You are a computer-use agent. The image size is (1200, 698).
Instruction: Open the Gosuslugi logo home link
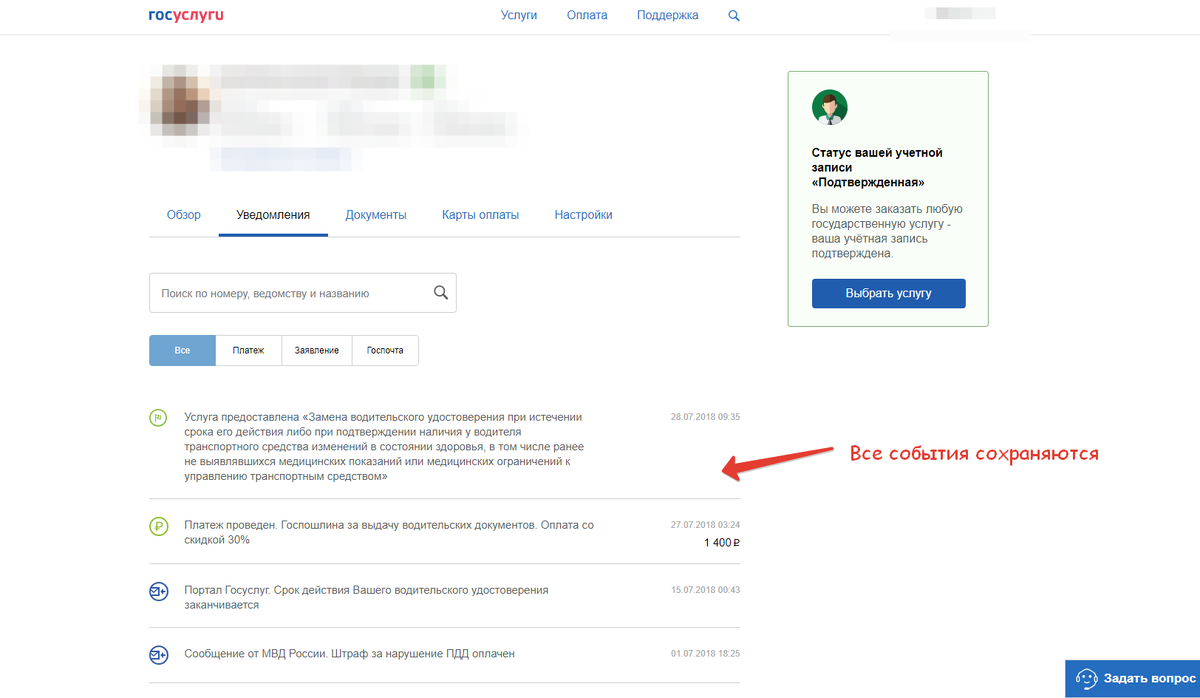pos(186,15)
